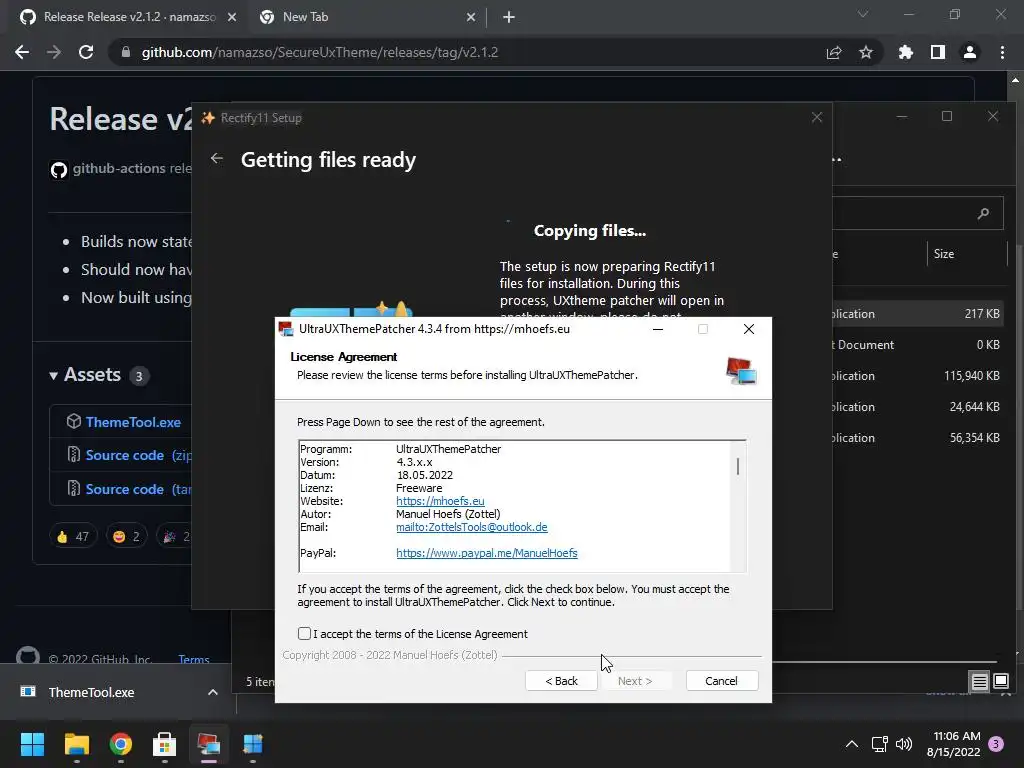Bookmark this page with the star icon
This screenshot has width=1024, height=768.
coord(866,52)
